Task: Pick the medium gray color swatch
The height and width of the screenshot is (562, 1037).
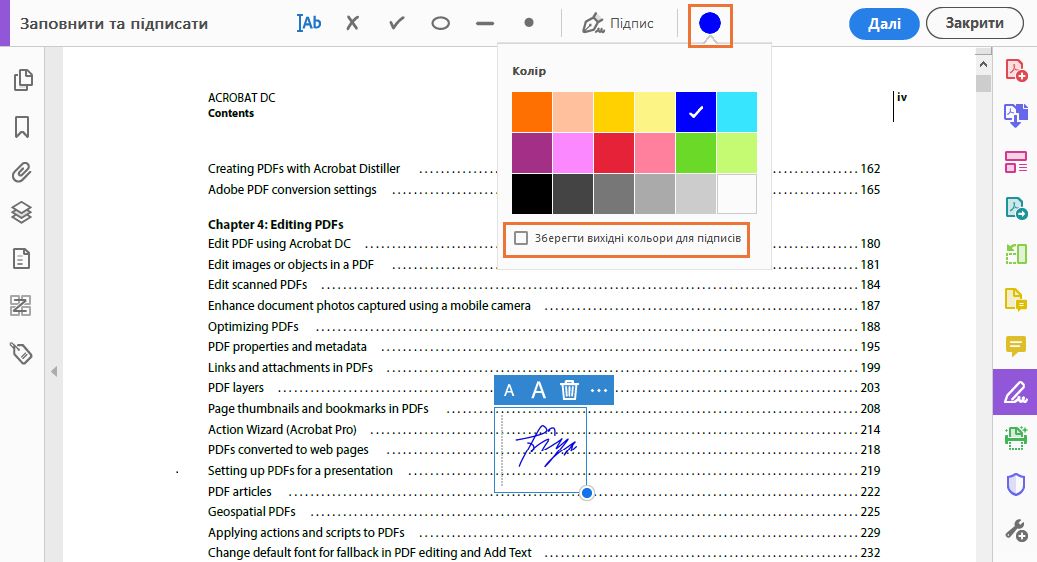Action: [x=614, y=194]
